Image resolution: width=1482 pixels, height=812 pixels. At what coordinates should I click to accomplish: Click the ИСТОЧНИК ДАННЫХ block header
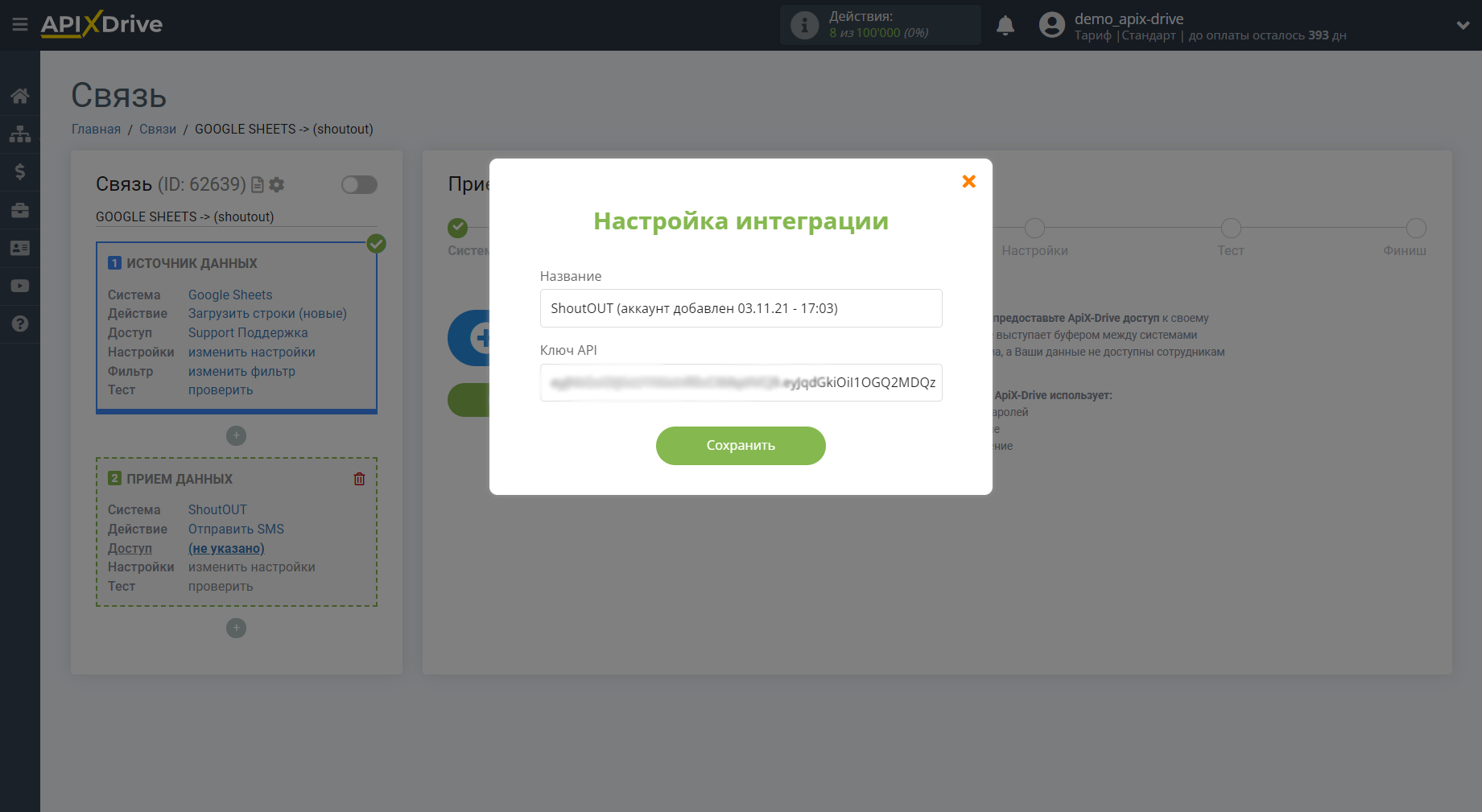tap(192, 264)
